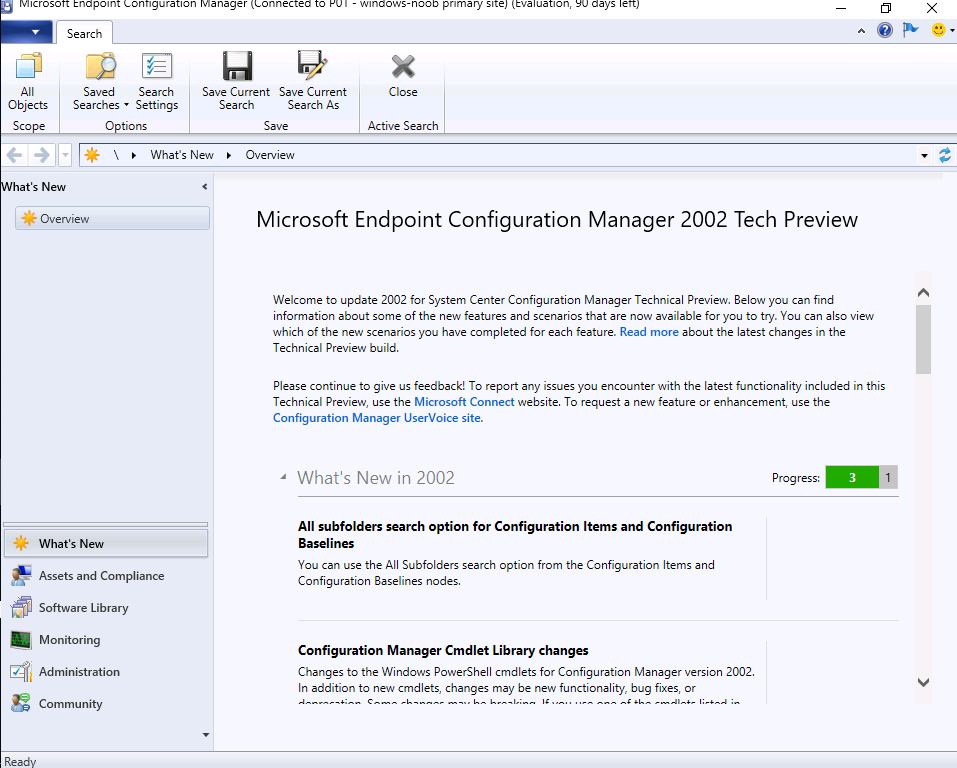Click the star root icon in address bar
The height and width of the screenshot is (768, 957).
pyautogui.click(x=92, y=155)
